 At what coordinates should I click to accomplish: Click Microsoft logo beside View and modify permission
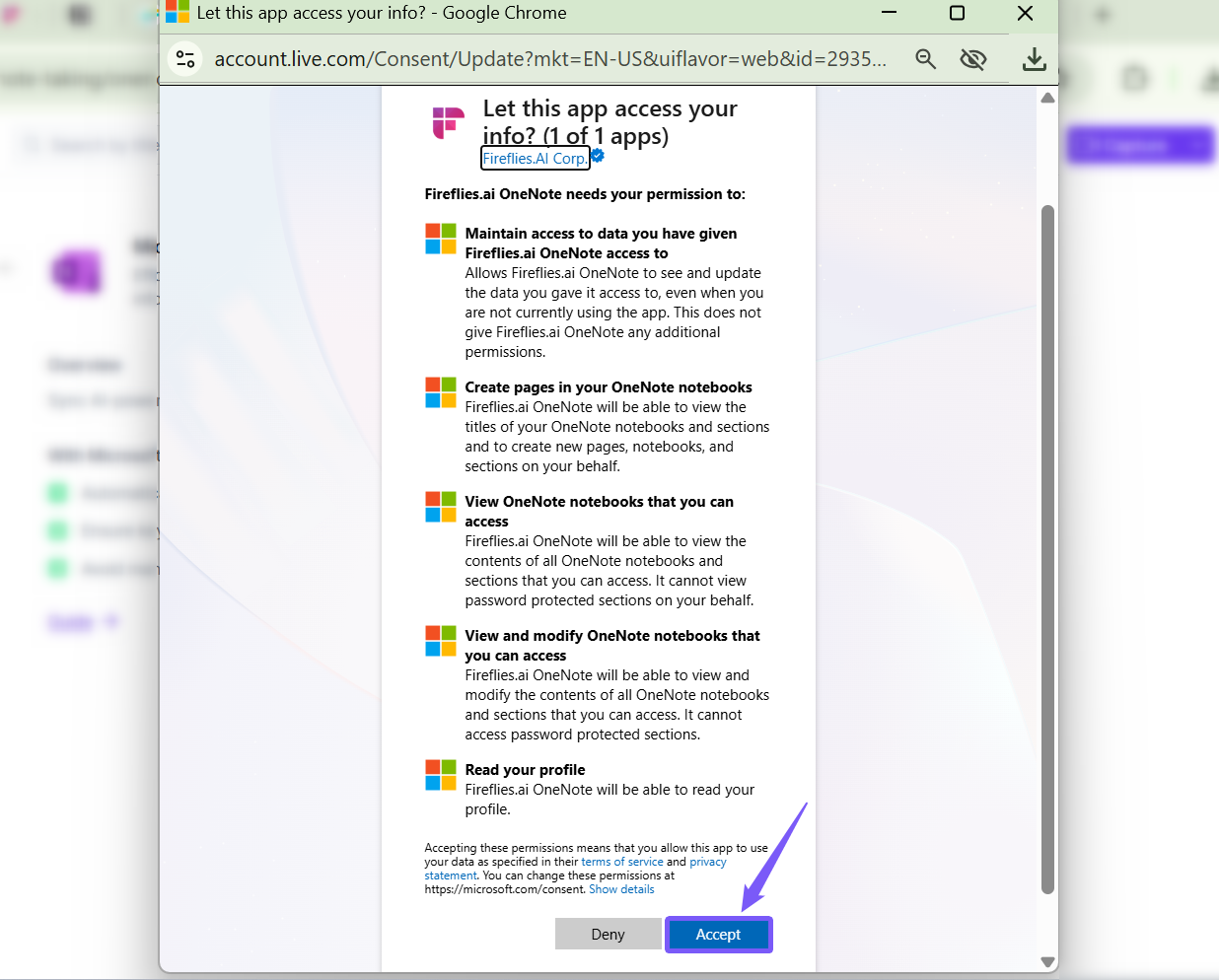441,641
